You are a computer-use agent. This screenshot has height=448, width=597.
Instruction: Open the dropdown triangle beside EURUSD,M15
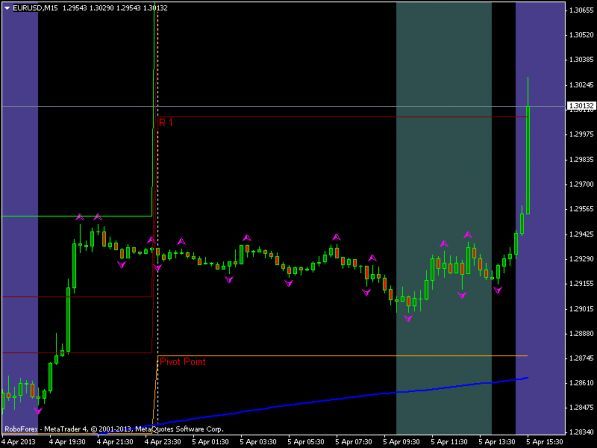[x=7, y=8]
